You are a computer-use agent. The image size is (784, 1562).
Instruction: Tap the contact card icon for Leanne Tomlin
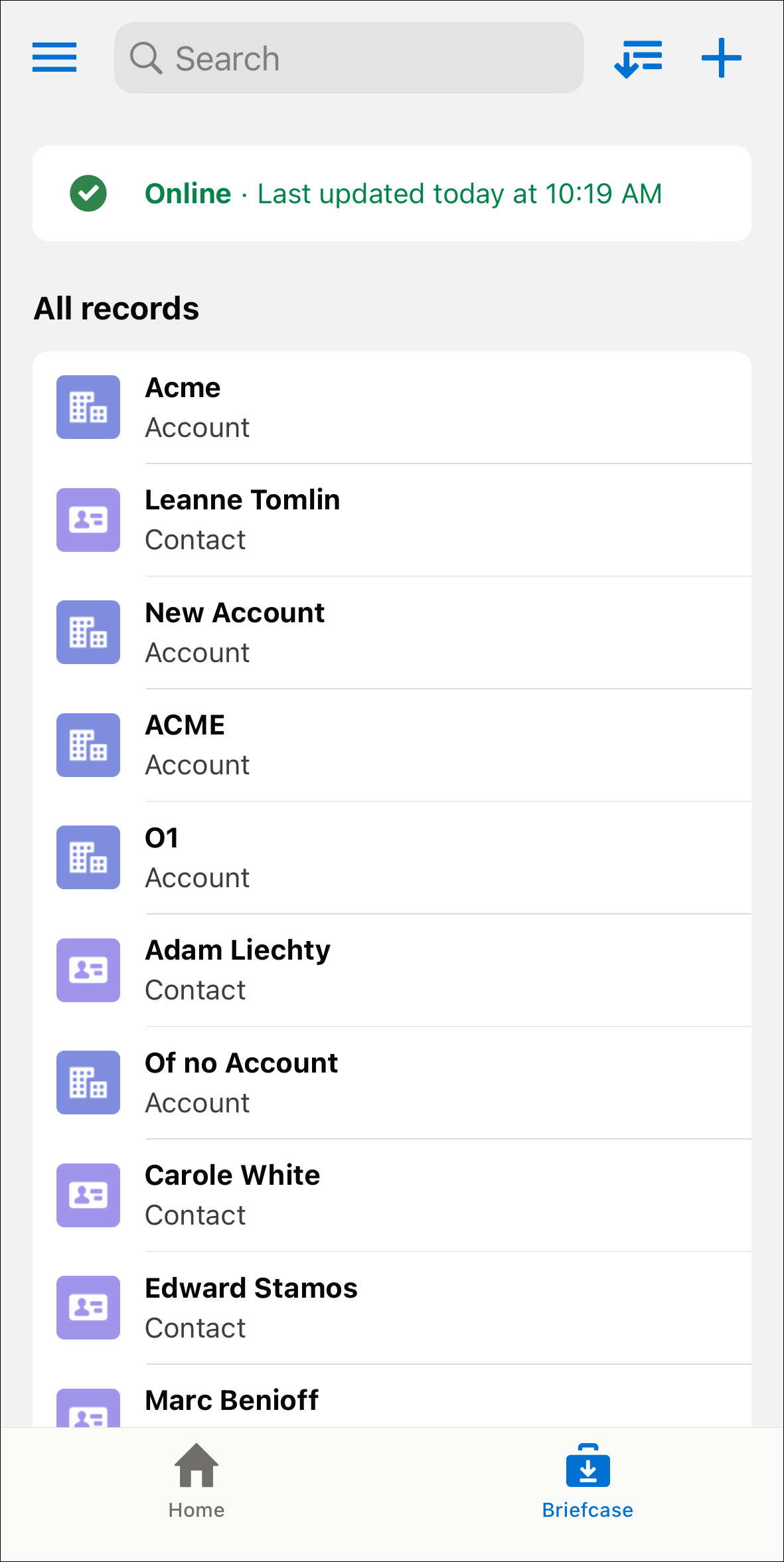click(87, 519)
